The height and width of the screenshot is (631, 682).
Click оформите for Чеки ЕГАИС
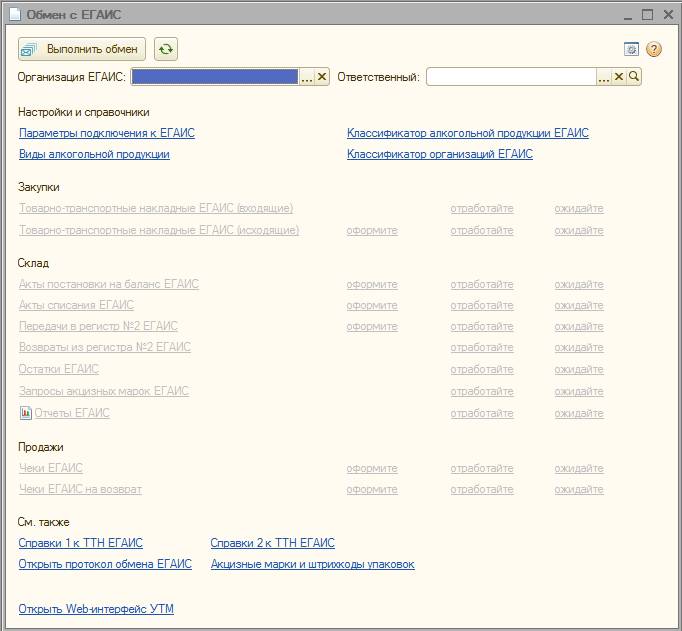(x=372, y=469)
